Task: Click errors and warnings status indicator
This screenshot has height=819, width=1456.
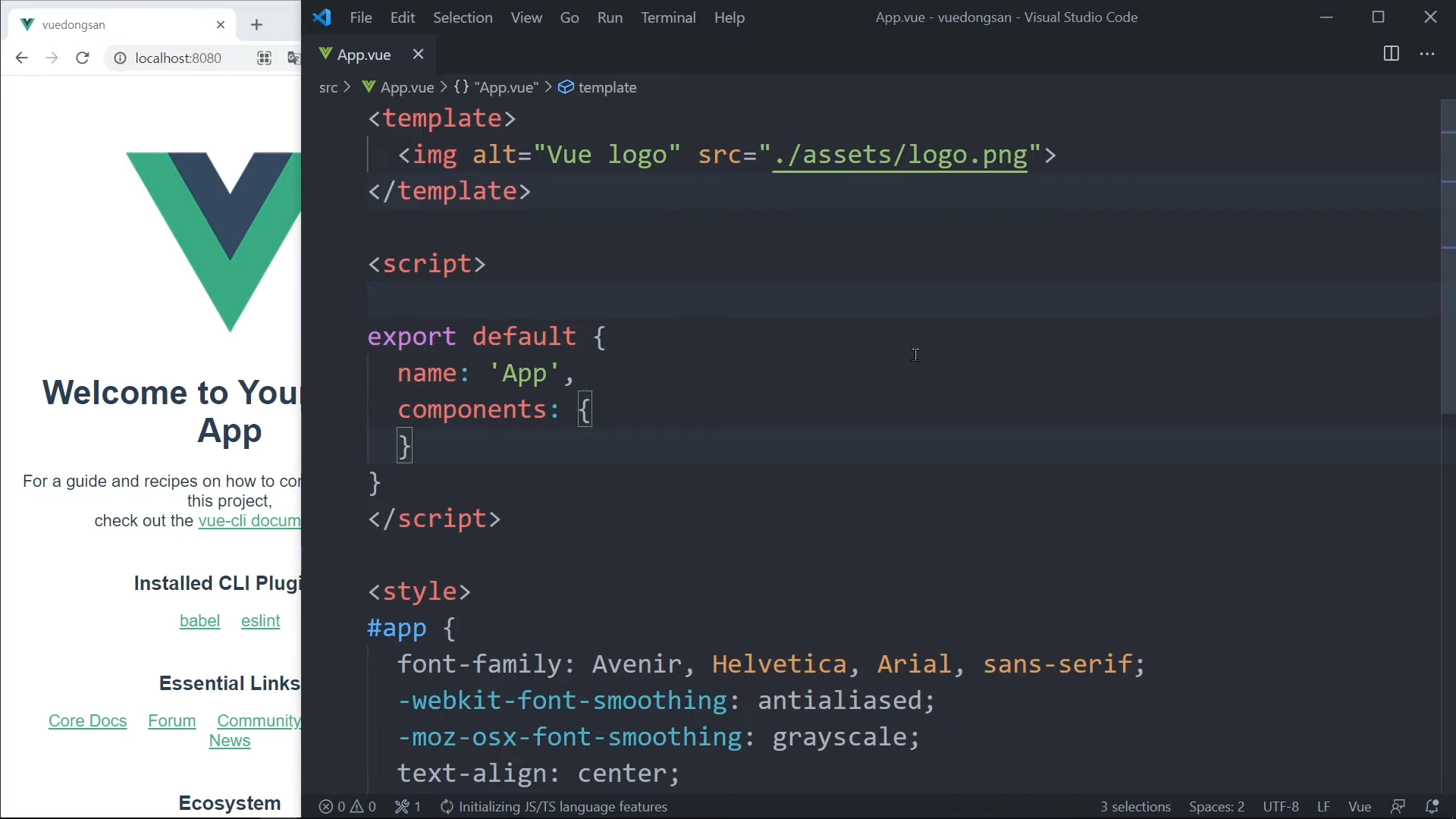Action: click(x=347, y=806)
